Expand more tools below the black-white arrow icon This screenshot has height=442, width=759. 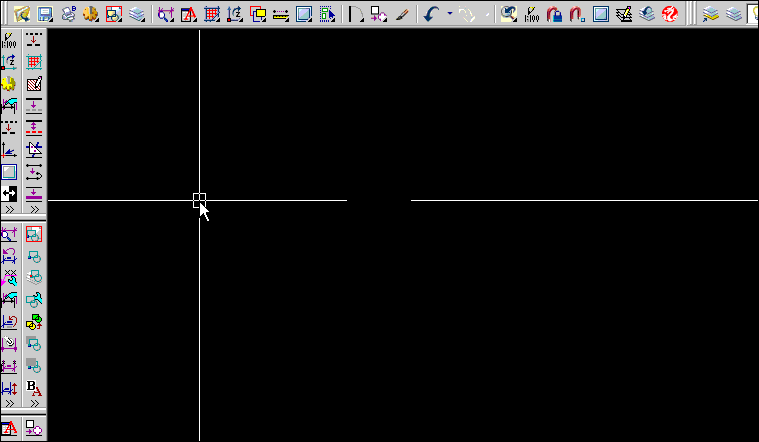[x=9, y=209]
